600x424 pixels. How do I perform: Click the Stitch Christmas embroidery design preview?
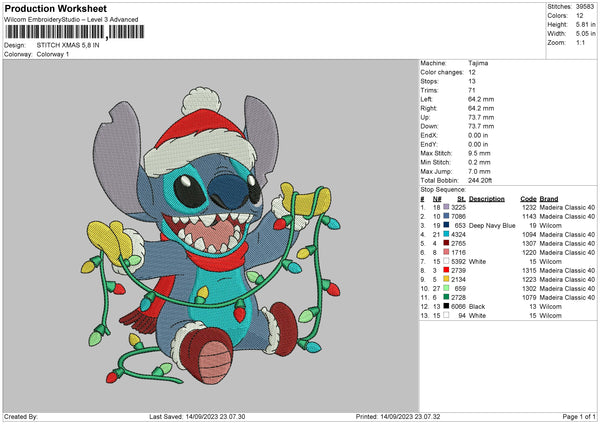tap(210, 235)
